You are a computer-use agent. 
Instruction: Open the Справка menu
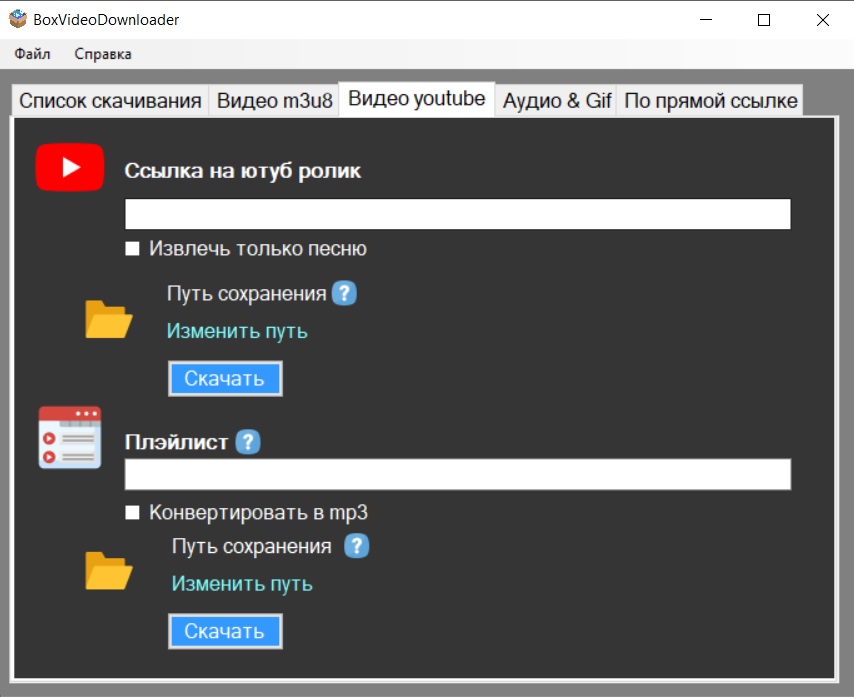(101, 54)
